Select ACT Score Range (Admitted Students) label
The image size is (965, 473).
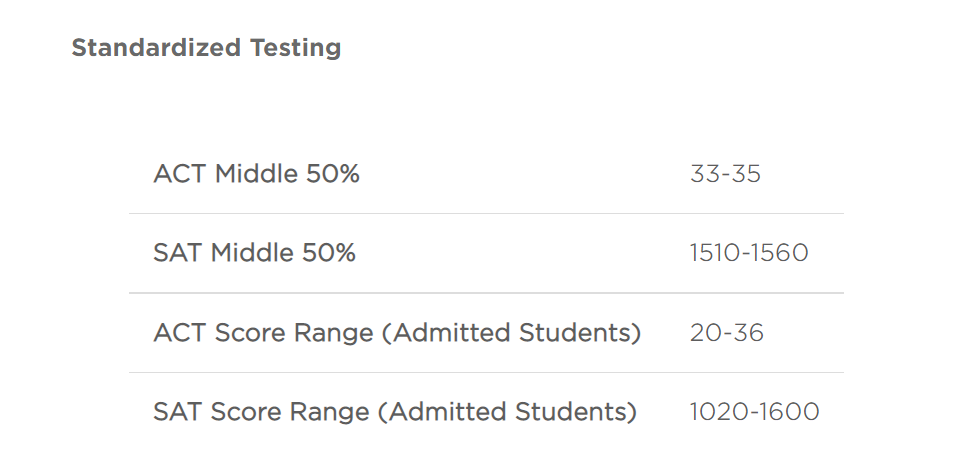pos(397,333)
